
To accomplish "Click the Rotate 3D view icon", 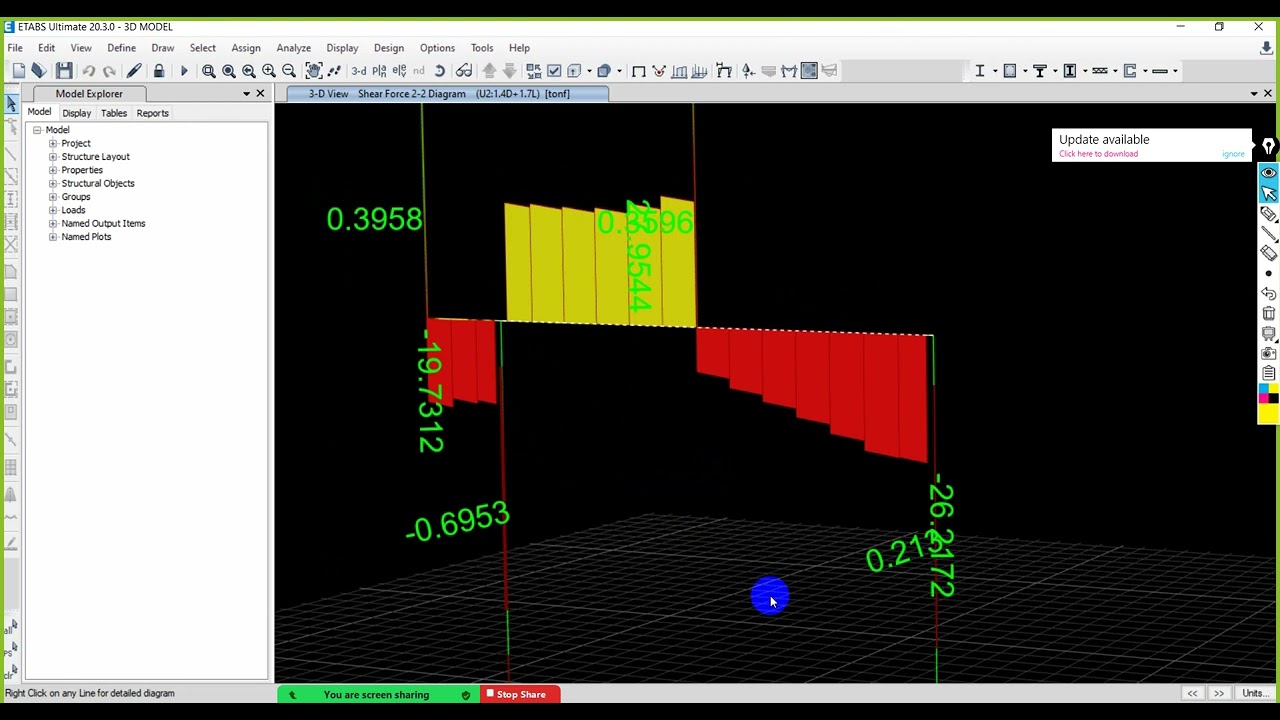I will 439,71.
